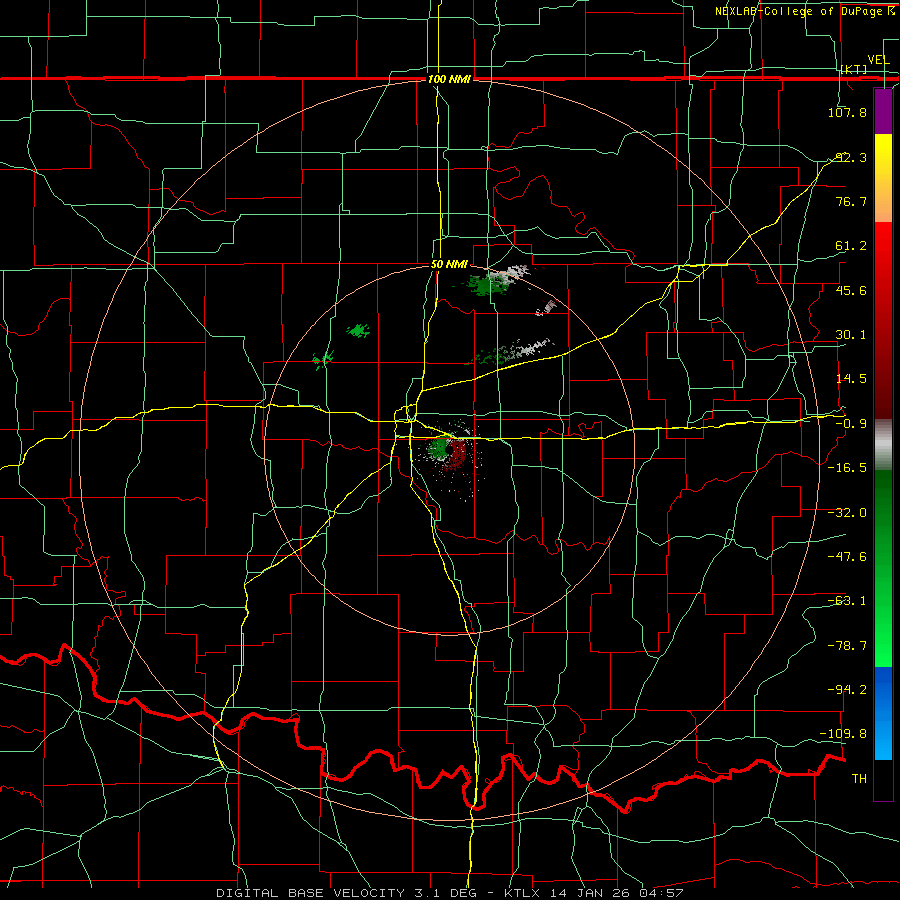Pick the black TH segment of the scale
Screen dimensions: 900x900
(x=883, y=779)
